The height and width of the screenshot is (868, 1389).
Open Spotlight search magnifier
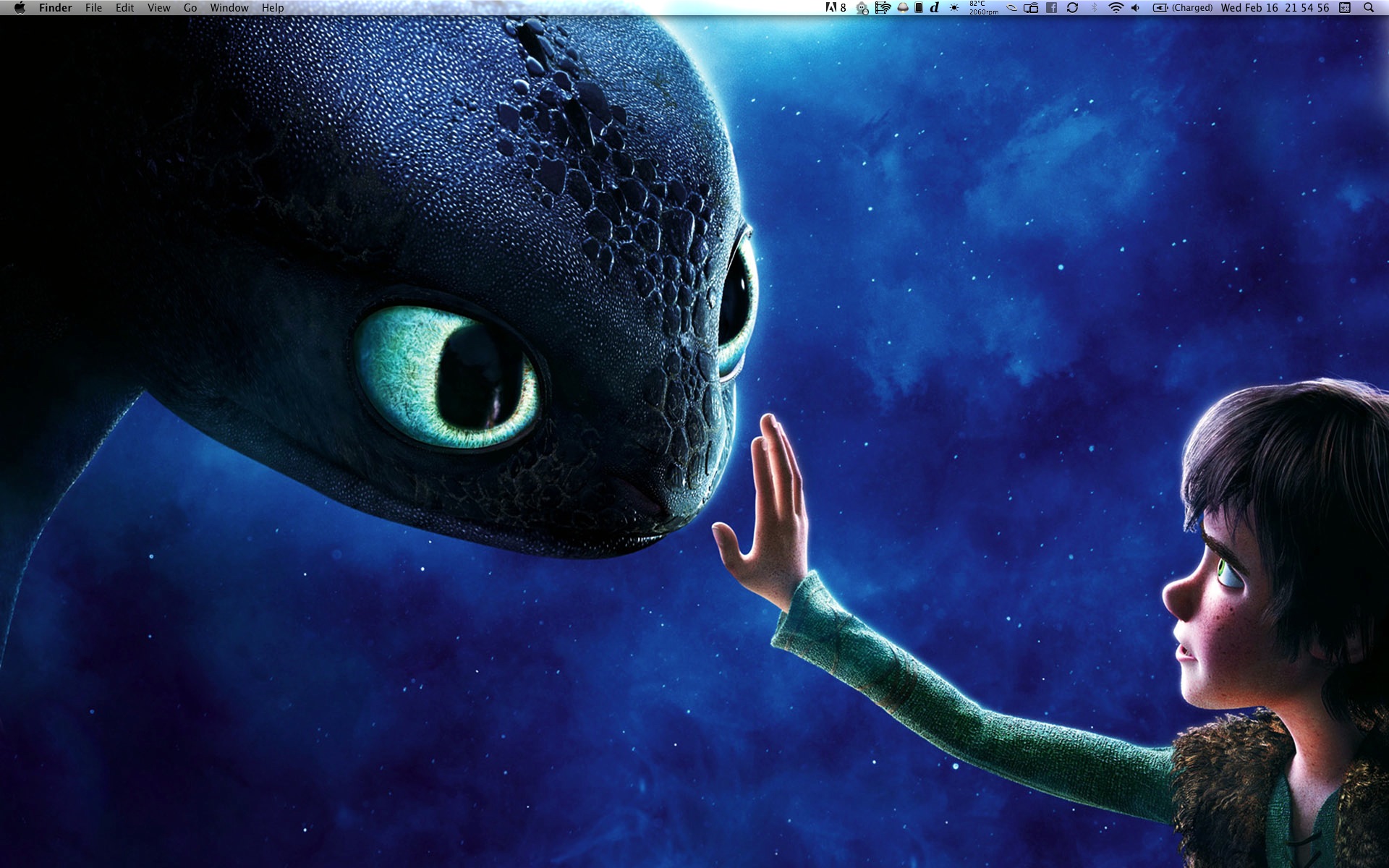point(1369,7)
